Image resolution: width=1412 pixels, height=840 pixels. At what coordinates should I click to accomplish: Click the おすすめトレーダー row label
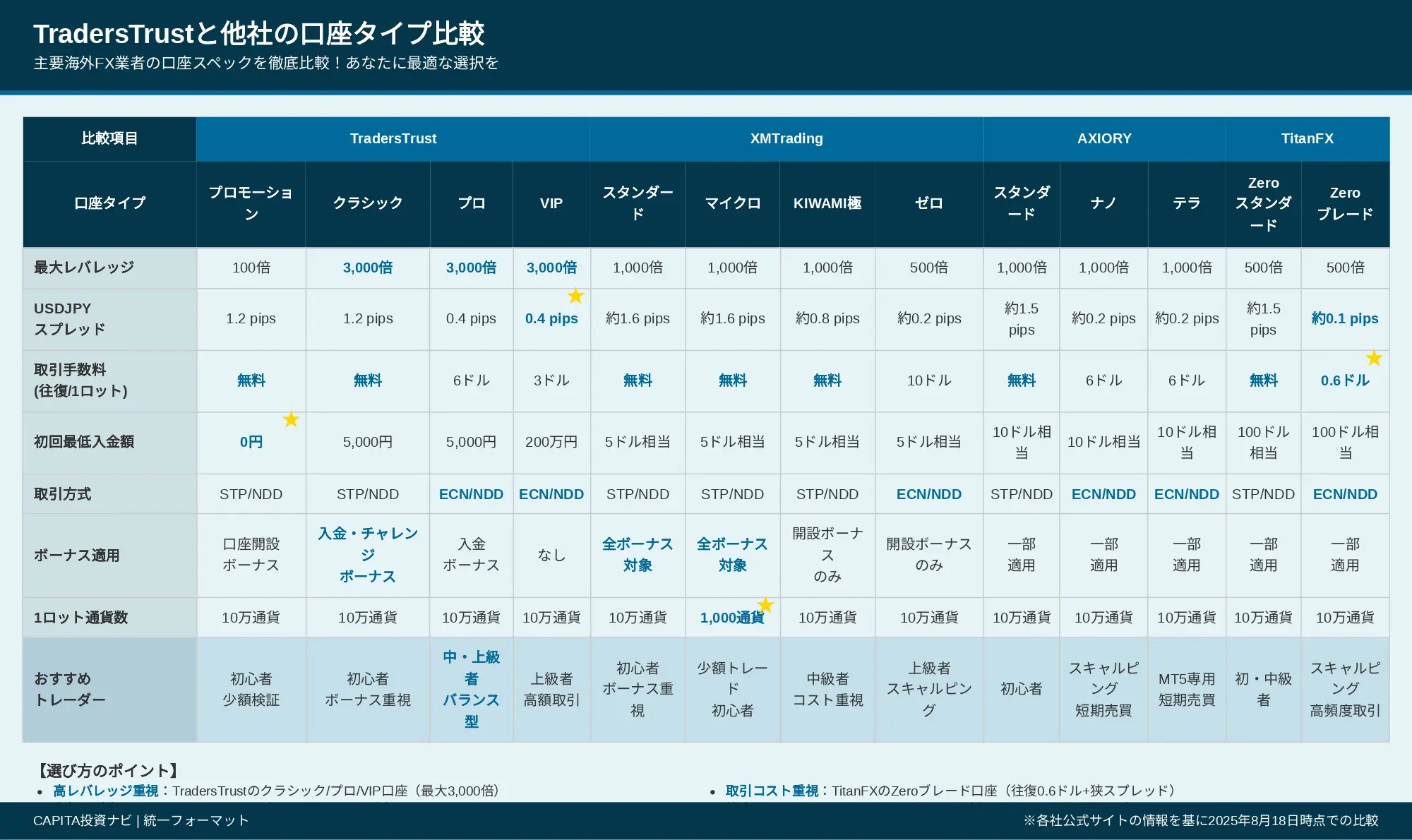(109, 689)
